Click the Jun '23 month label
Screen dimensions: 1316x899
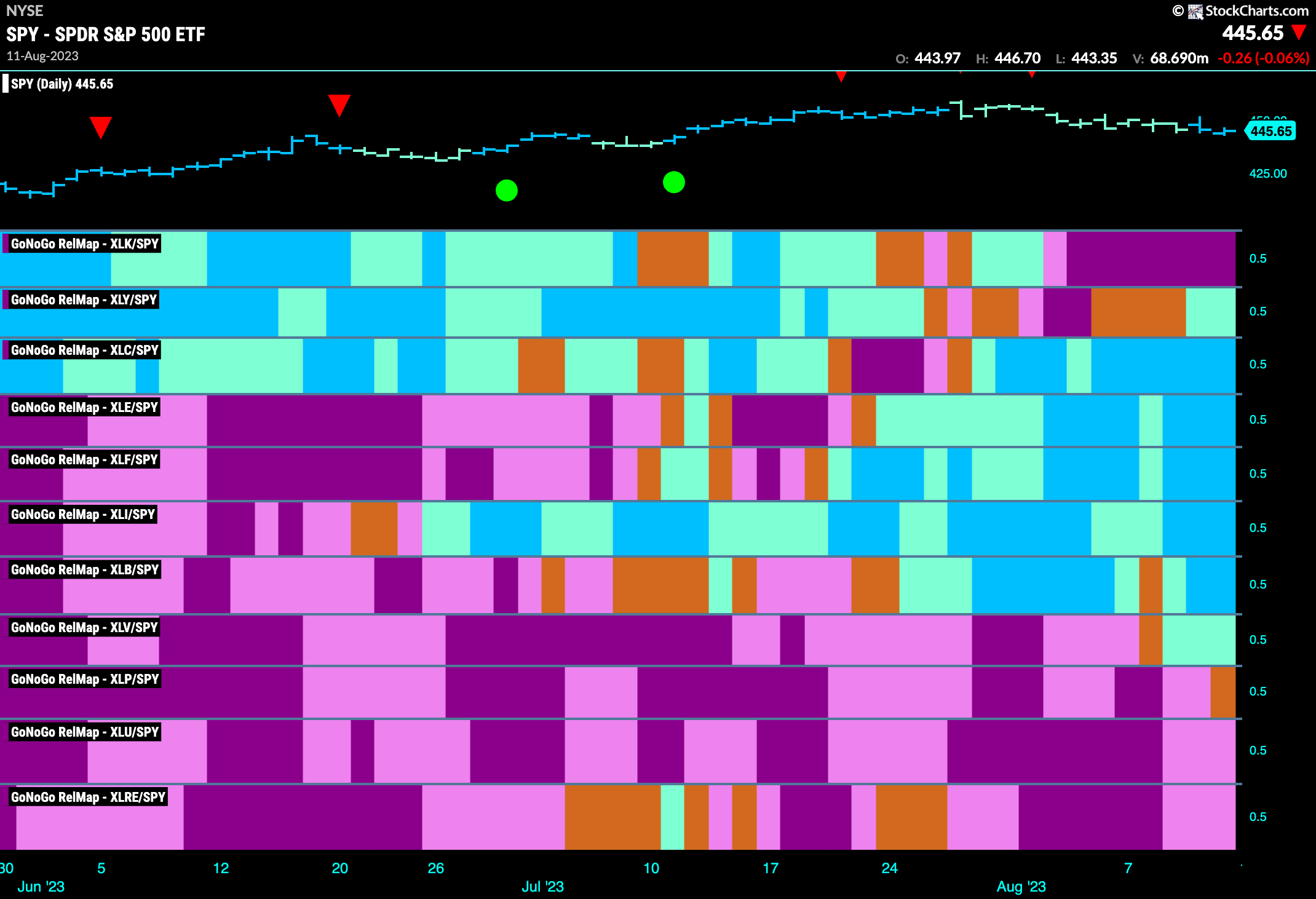pos(41,887)
